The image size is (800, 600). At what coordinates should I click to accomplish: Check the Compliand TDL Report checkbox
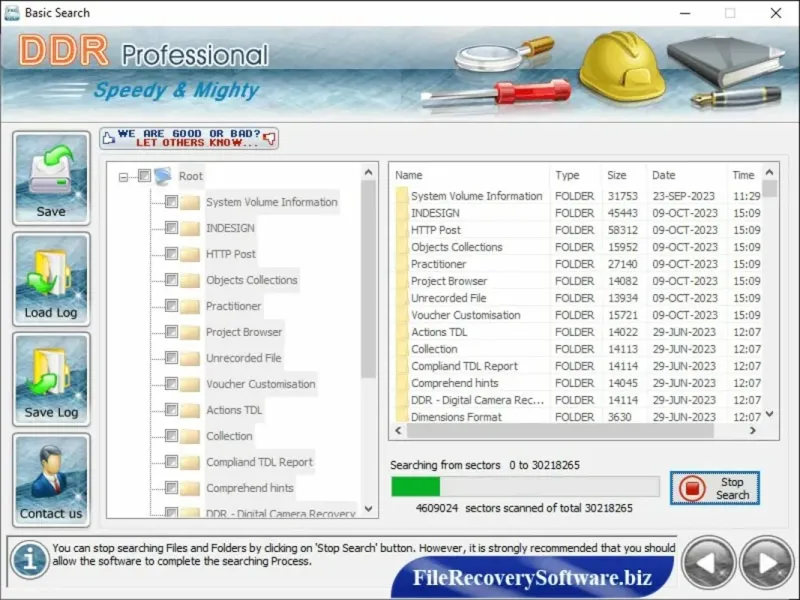pos(171,462)
